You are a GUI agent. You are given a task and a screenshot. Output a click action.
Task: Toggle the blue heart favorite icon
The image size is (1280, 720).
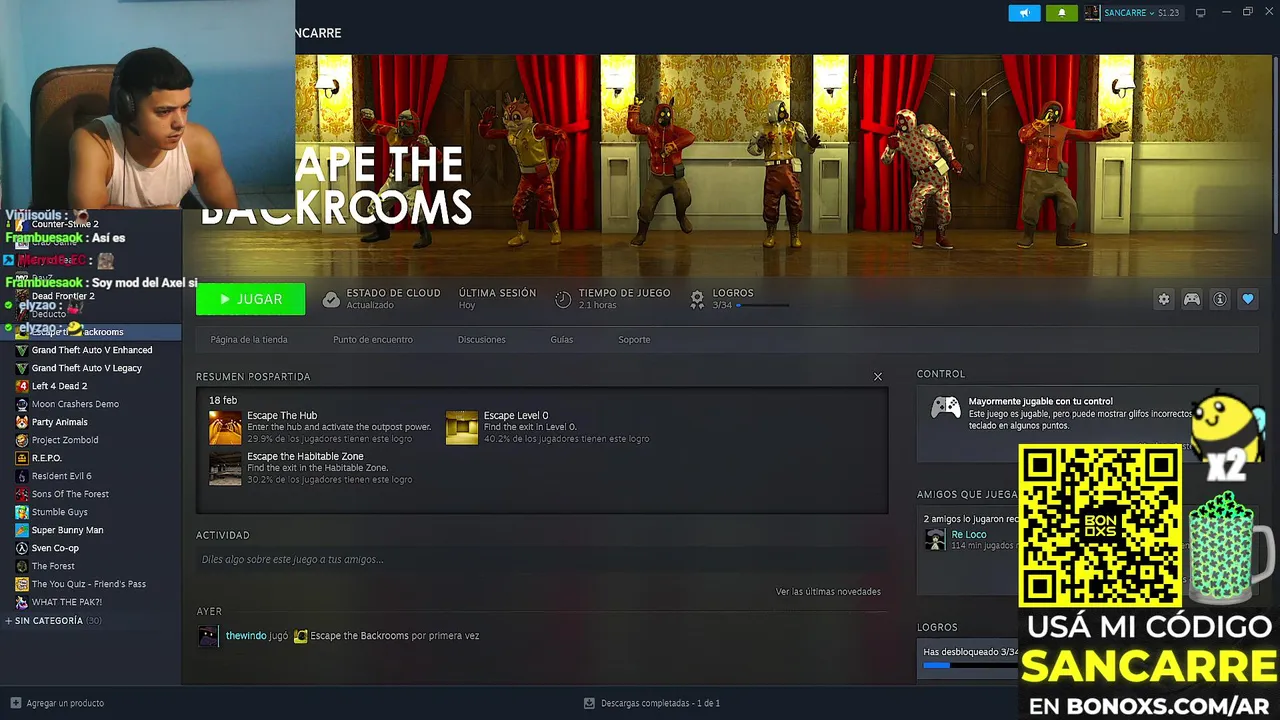1248,299
